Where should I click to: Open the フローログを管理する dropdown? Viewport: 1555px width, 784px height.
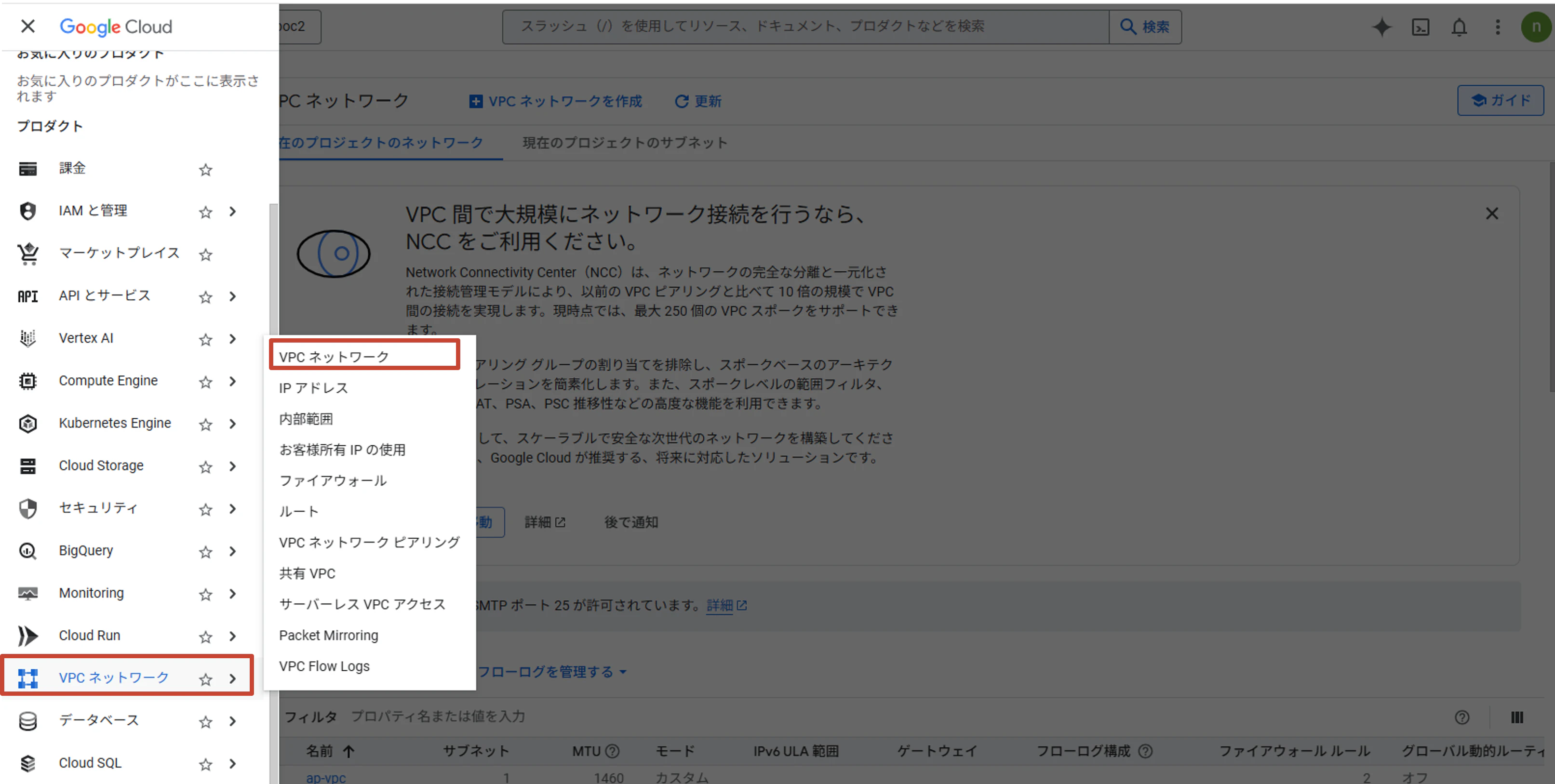552,671
